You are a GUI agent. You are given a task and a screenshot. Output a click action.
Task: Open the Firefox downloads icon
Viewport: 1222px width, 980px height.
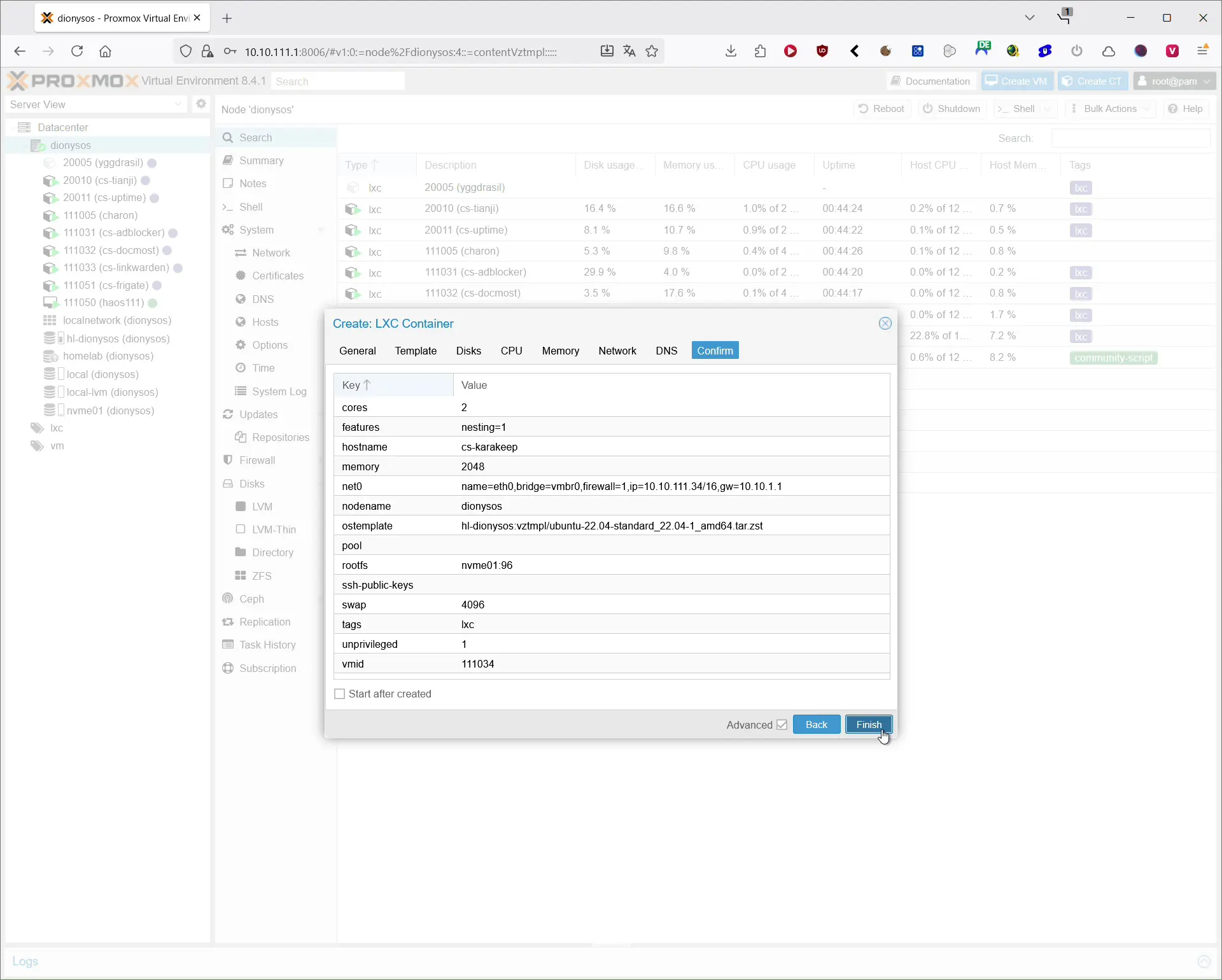point(731,52)
